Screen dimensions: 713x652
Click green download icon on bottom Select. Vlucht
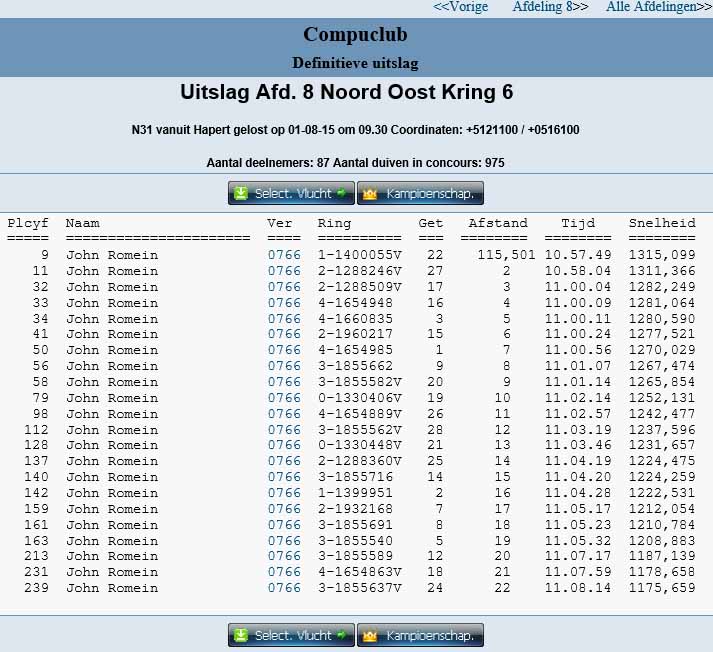tap(241, 635)
